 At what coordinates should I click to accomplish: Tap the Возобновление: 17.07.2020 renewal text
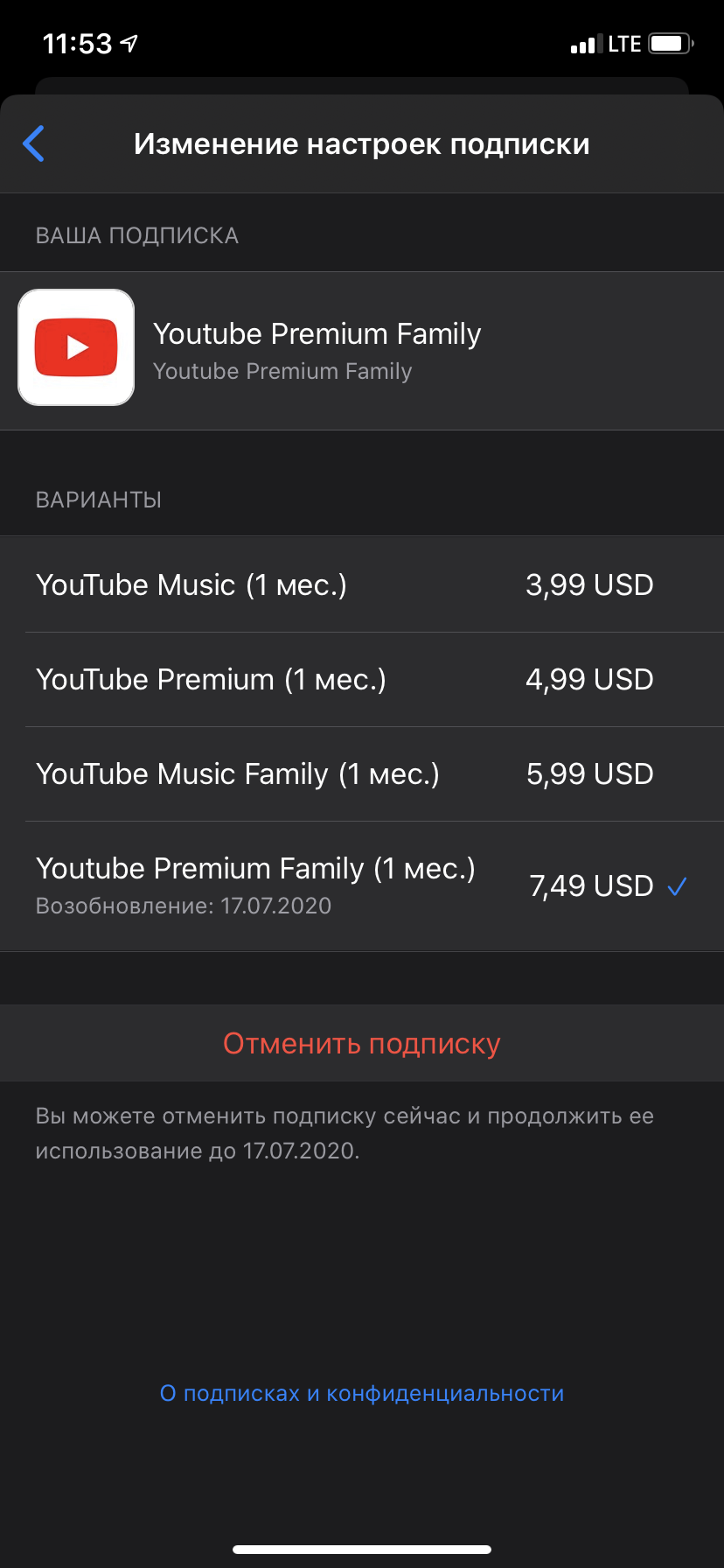tap(184, 906)
